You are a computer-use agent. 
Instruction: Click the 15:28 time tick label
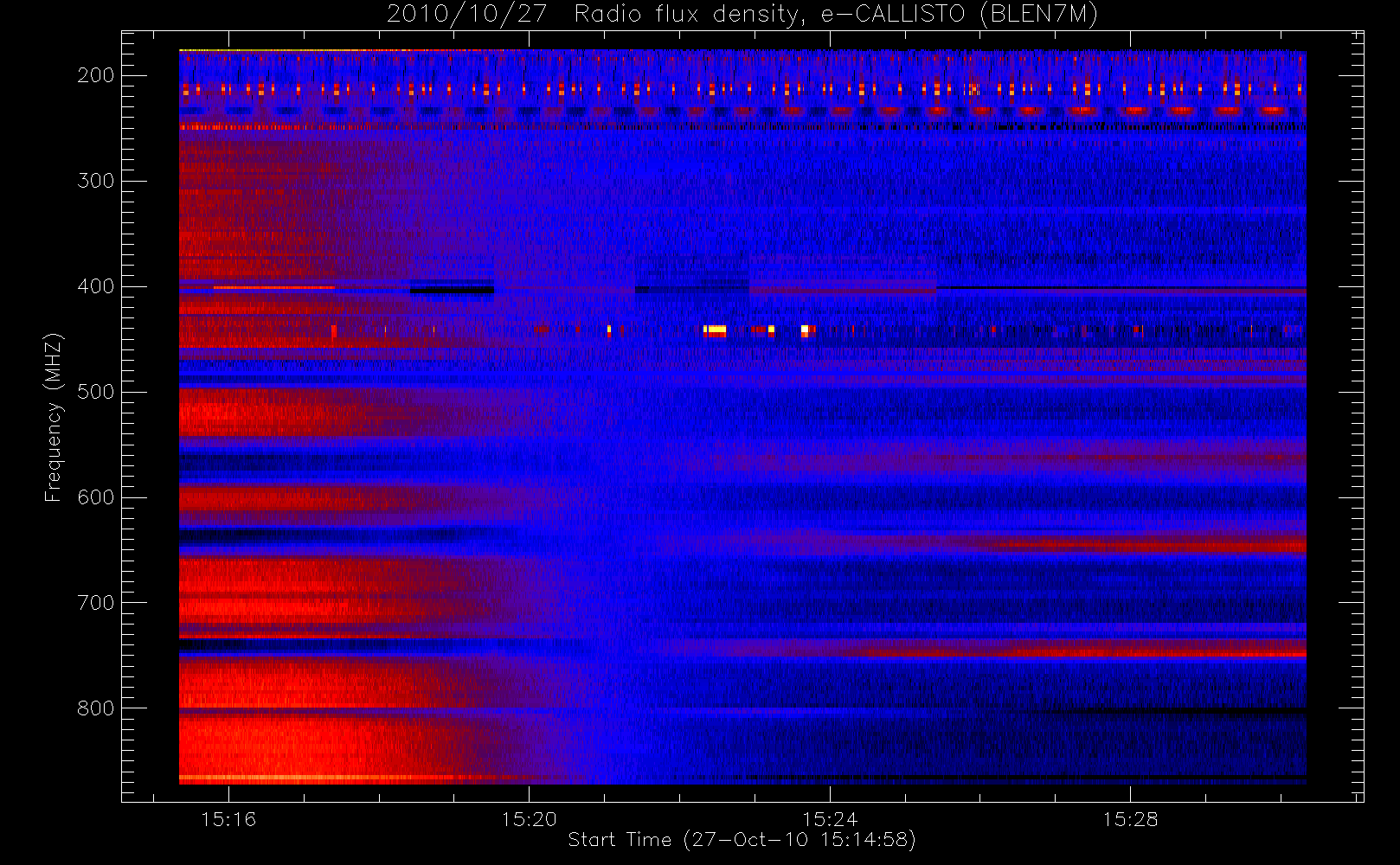[1130, 818]
